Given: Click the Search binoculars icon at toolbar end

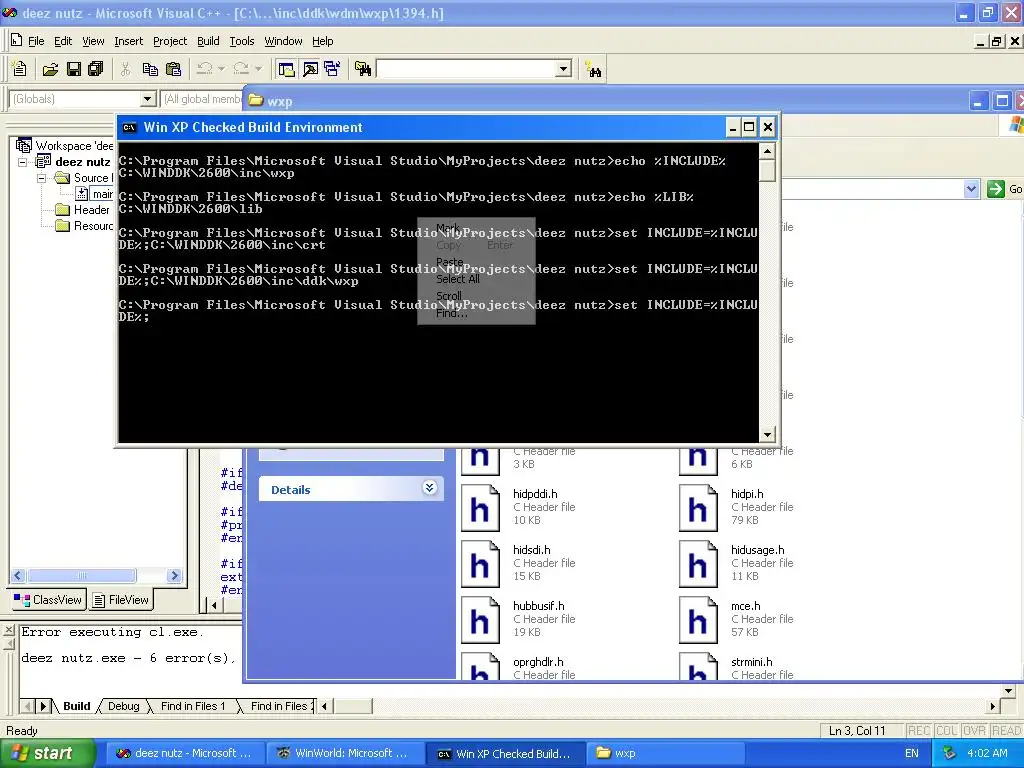Looking at the screenshot, I should (594, 69).
